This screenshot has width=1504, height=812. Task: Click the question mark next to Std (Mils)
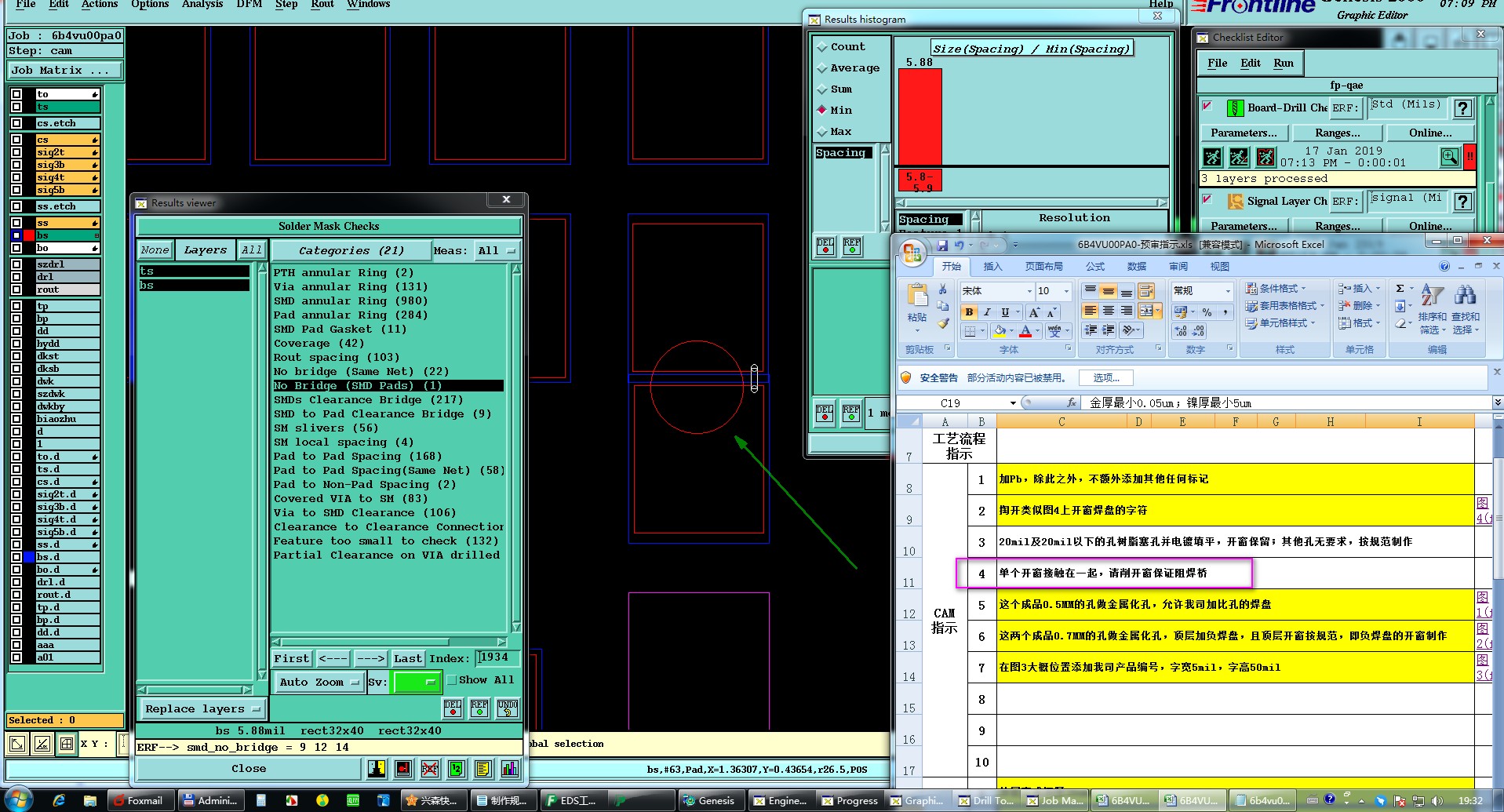[x=1462, y=108]
